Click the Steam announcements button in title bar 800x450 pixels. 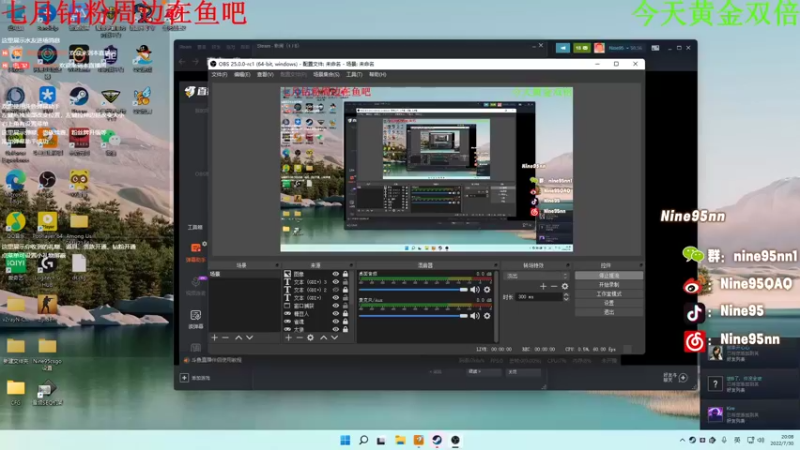click(563, 48)
